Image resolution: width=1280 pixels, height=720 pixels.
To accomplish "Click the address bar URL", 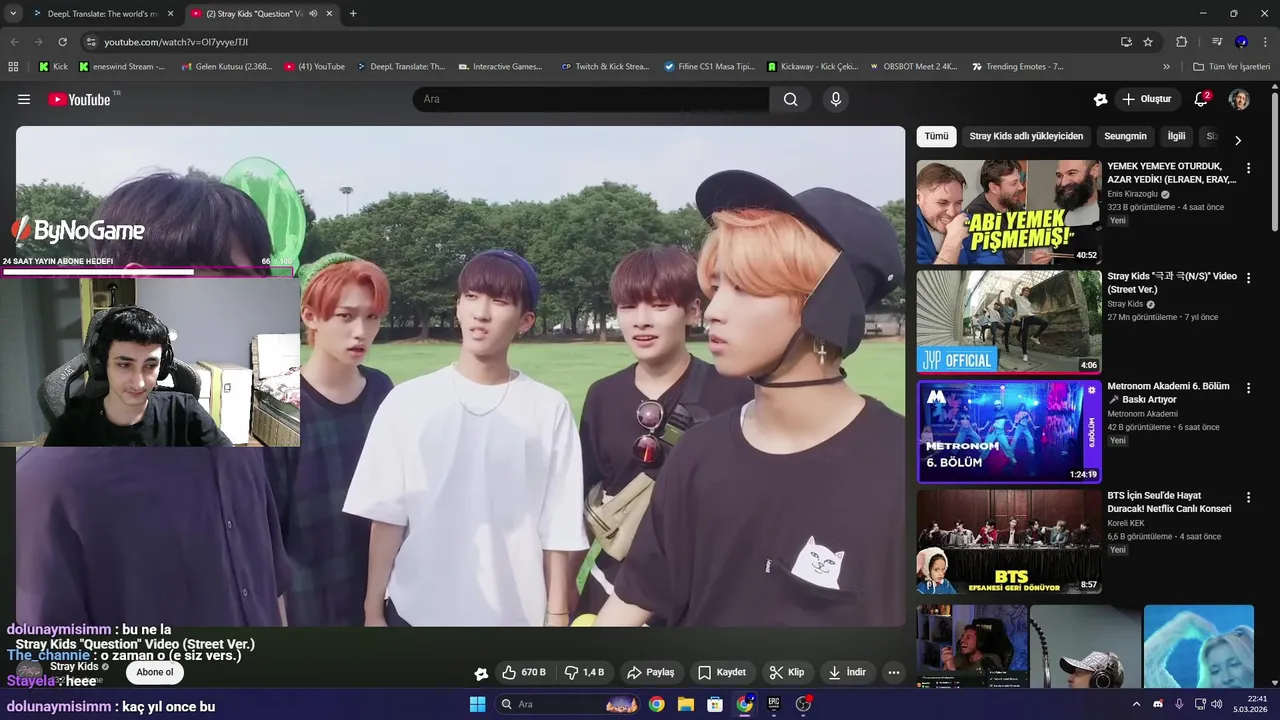I will point(176,42).
